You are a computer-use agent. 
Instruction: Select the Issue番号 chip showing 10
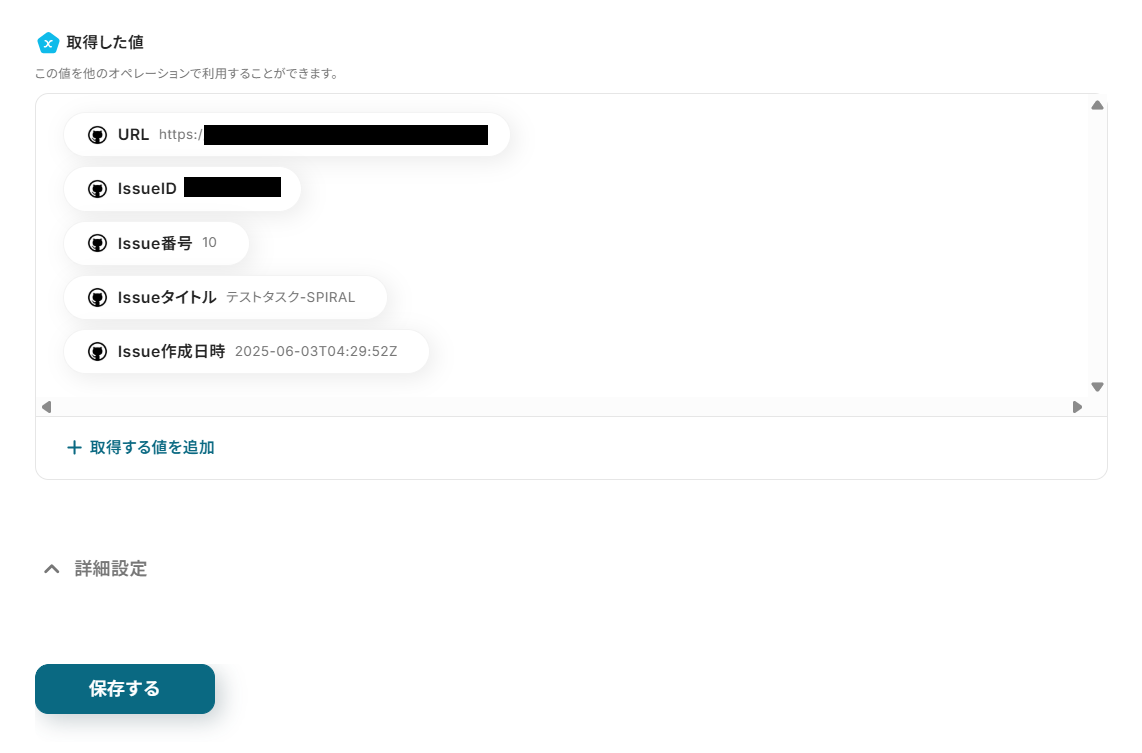click(157, 243)
